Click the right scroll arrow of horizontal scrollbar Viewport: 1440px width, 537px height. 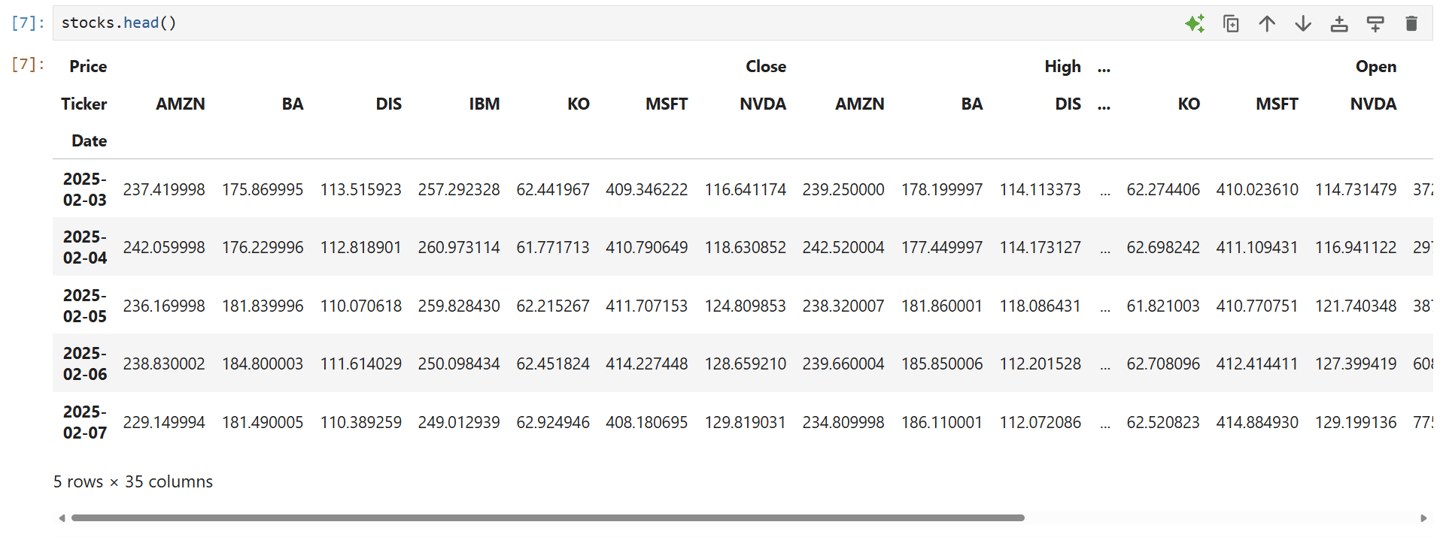(1424, 518)
